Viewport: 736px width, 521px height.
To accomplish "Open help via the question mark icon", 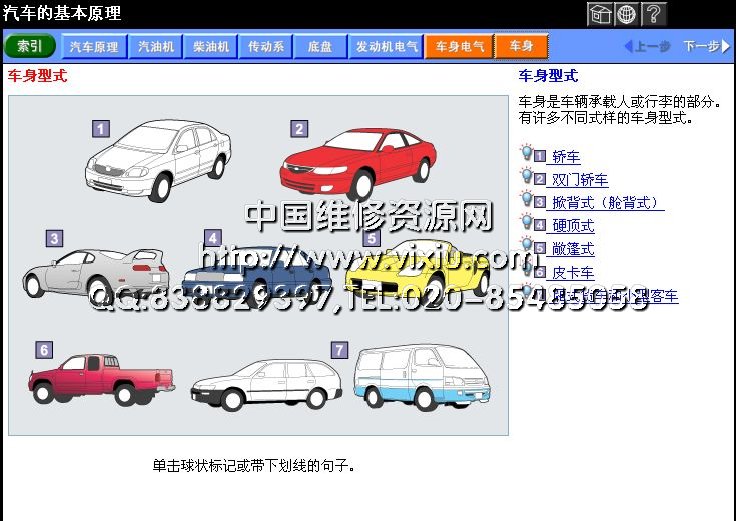I will [x=654, y=14].
